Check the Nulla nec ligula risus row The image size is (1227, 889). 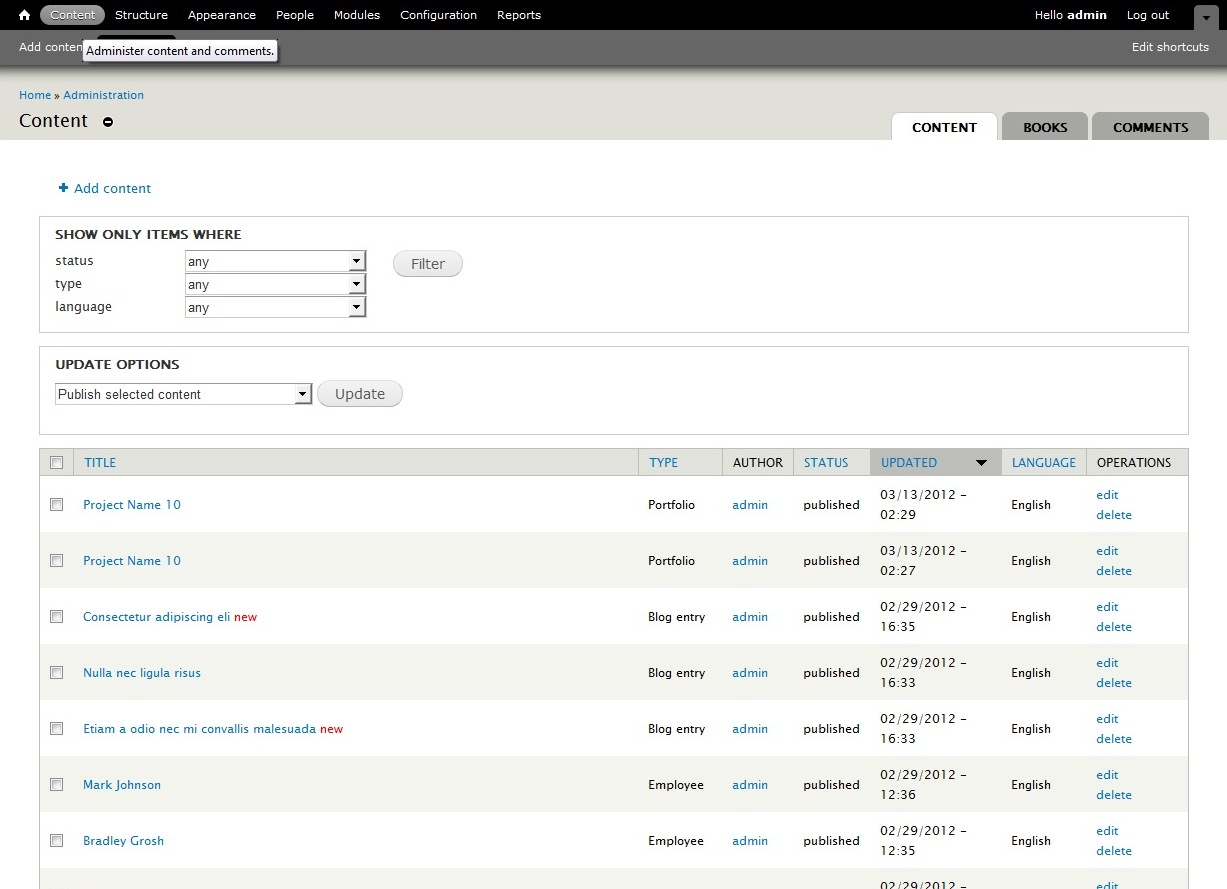tap(57, 673)
